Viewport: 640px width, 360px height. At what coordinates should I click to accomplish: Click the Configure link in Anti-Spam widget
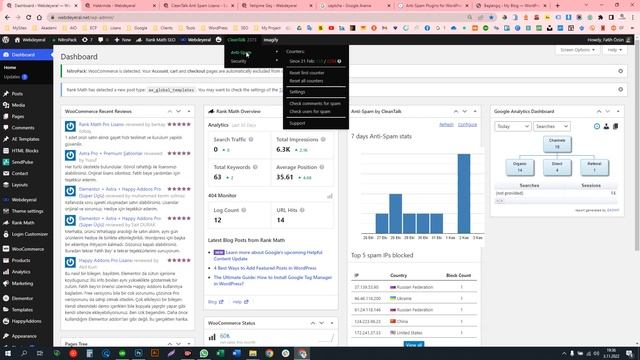(x=467, y=124)
